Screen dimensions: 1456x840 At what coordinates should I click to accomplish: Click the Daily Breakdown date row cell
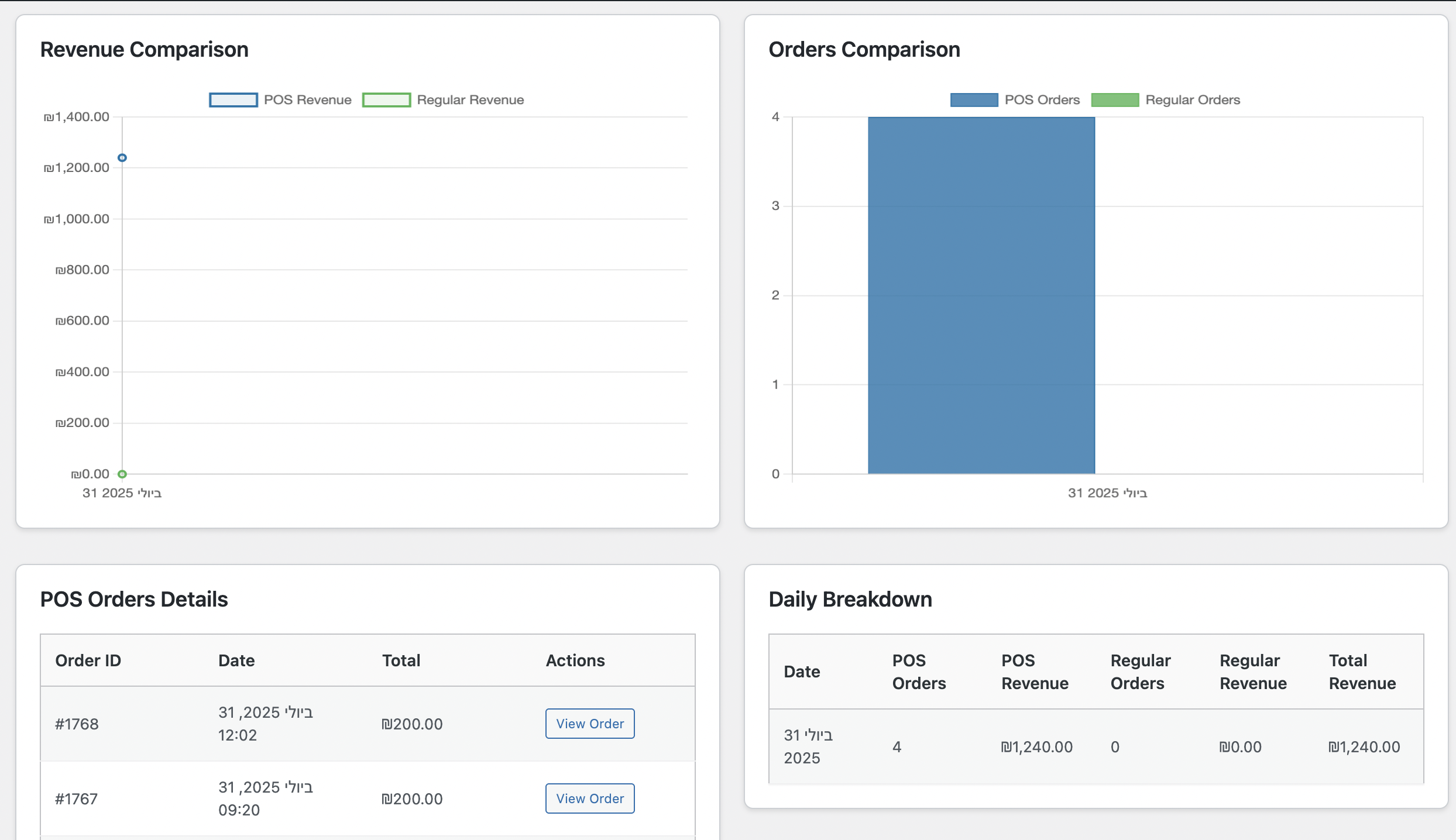[808, 746]
